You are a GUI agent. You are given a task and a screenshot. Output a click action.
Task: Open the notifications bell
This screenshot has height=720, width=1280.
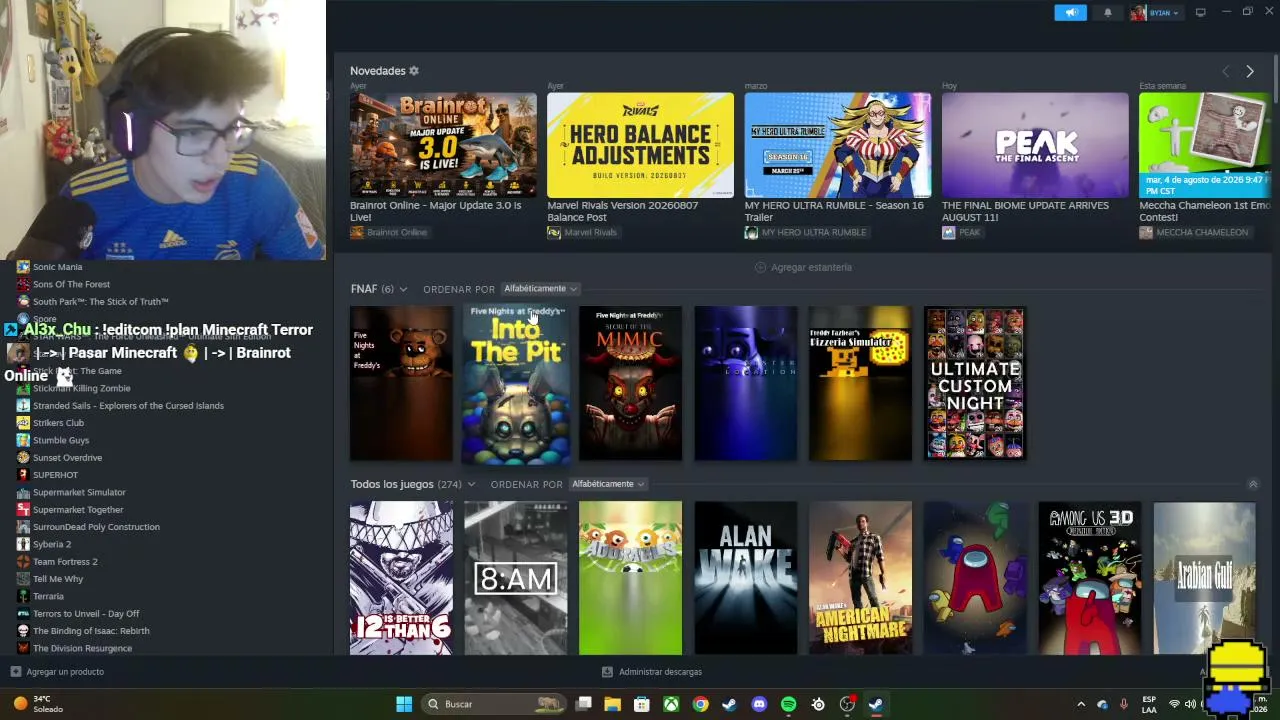coord(1107,13)
